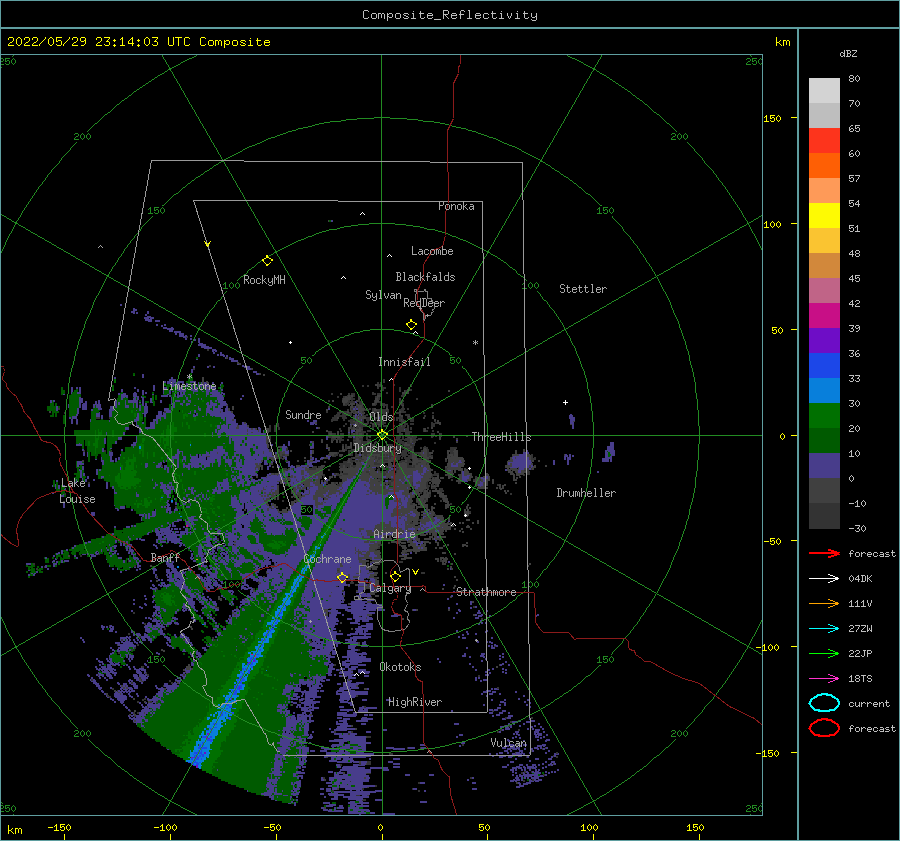The height and width of the screenshot is (841, 900).
Task: Click the -100 tick on bottom axis
Action: click(165, 827)
